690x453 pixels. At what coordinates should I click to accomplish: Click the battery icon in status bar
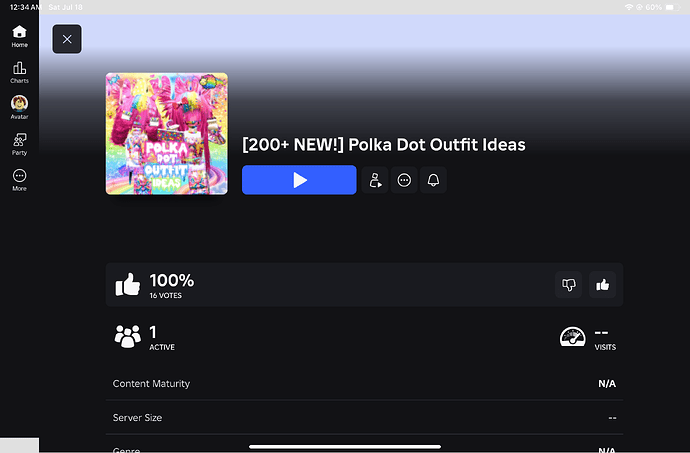[672, 7]
